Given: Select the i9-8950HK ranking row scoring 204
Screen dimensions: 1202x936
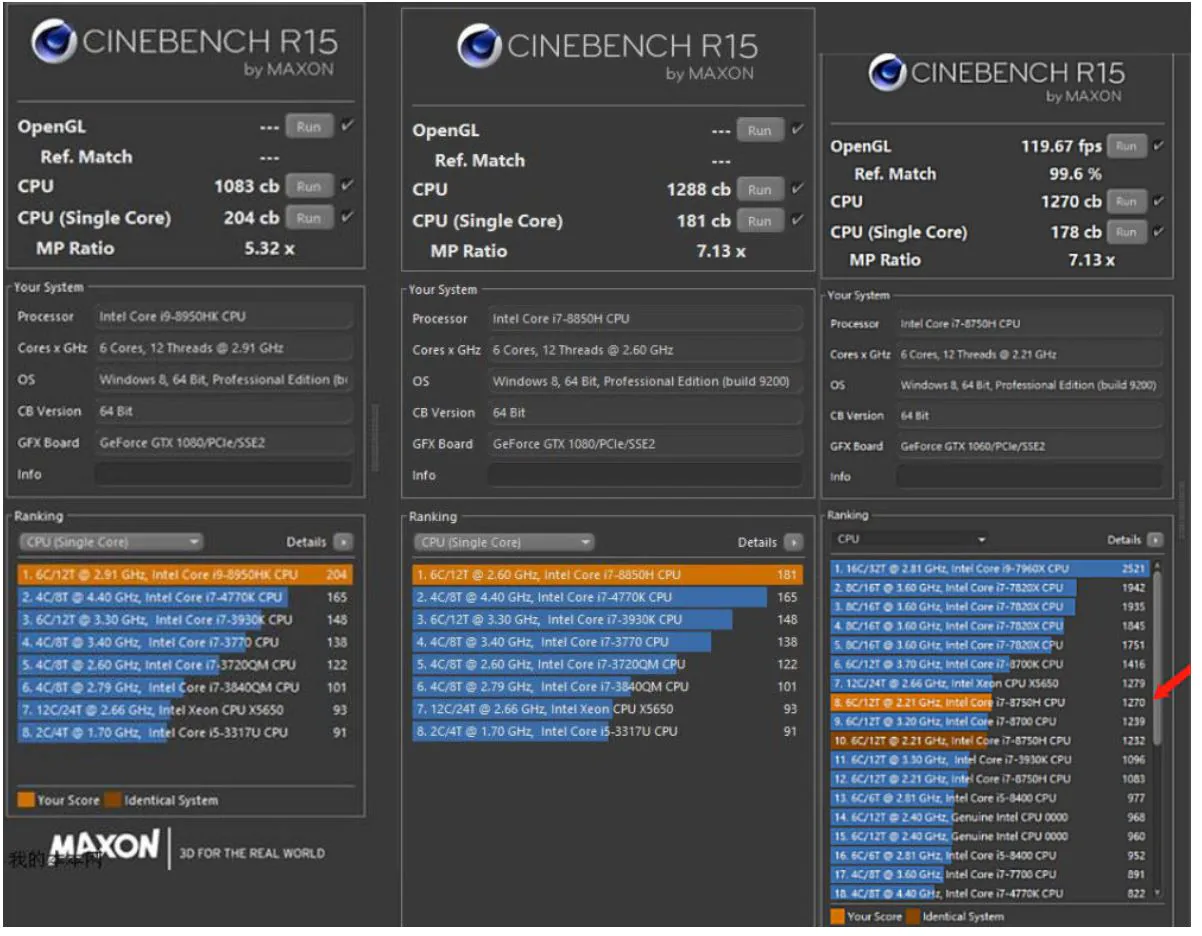Looking at the screenshot, I should coord(185,575).
